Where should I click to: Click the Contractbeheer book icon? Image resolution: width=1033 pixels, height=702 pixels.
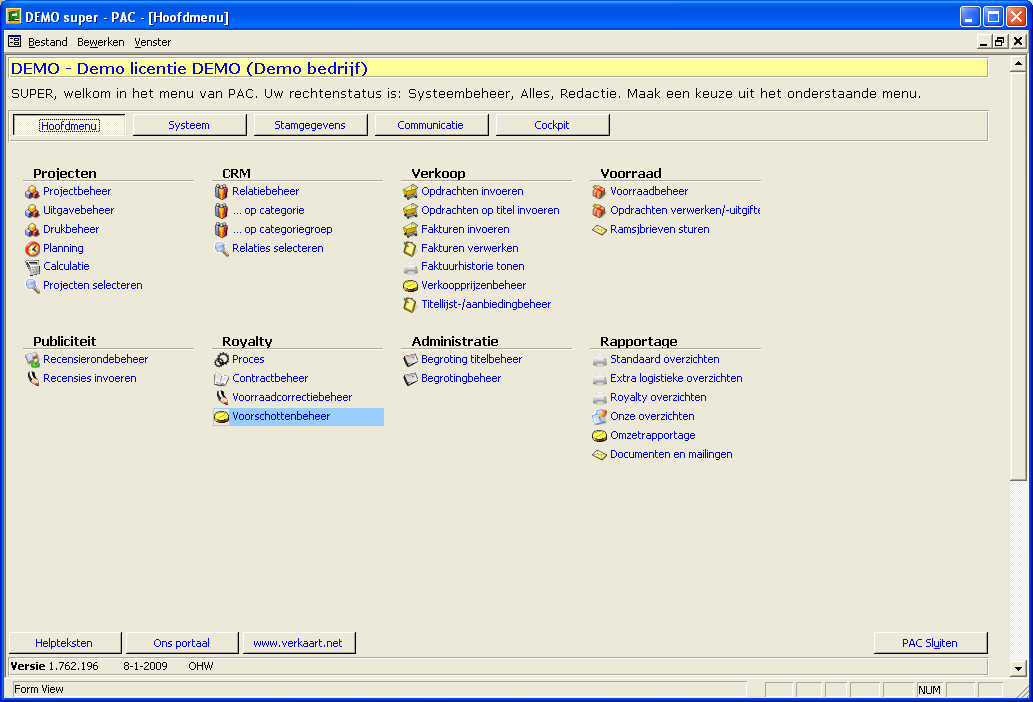[221, 379]
